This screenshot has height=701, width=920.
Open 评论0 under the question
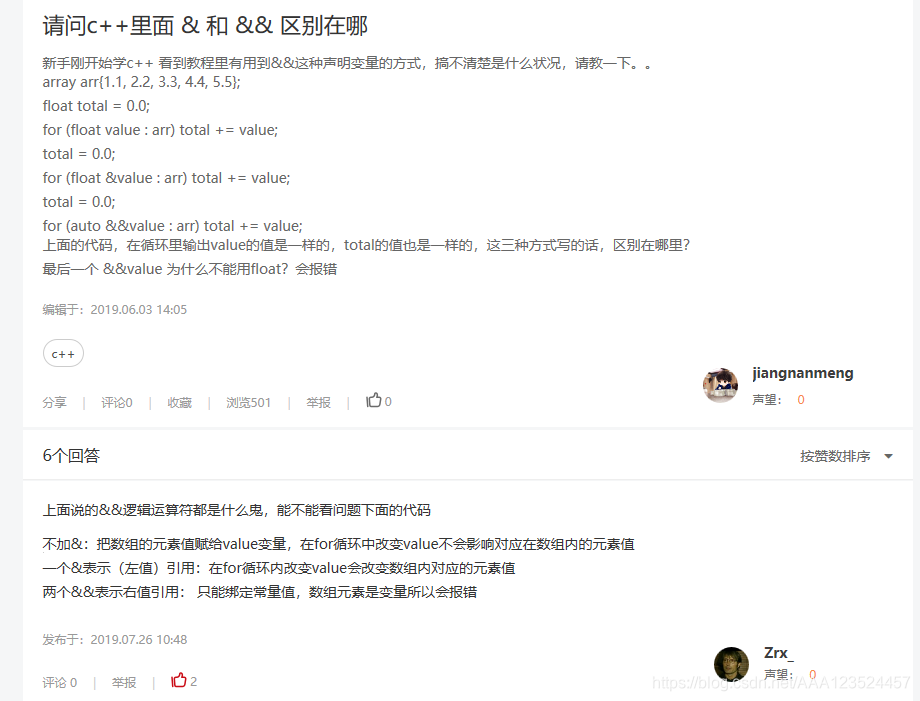[x=117, y=402]
